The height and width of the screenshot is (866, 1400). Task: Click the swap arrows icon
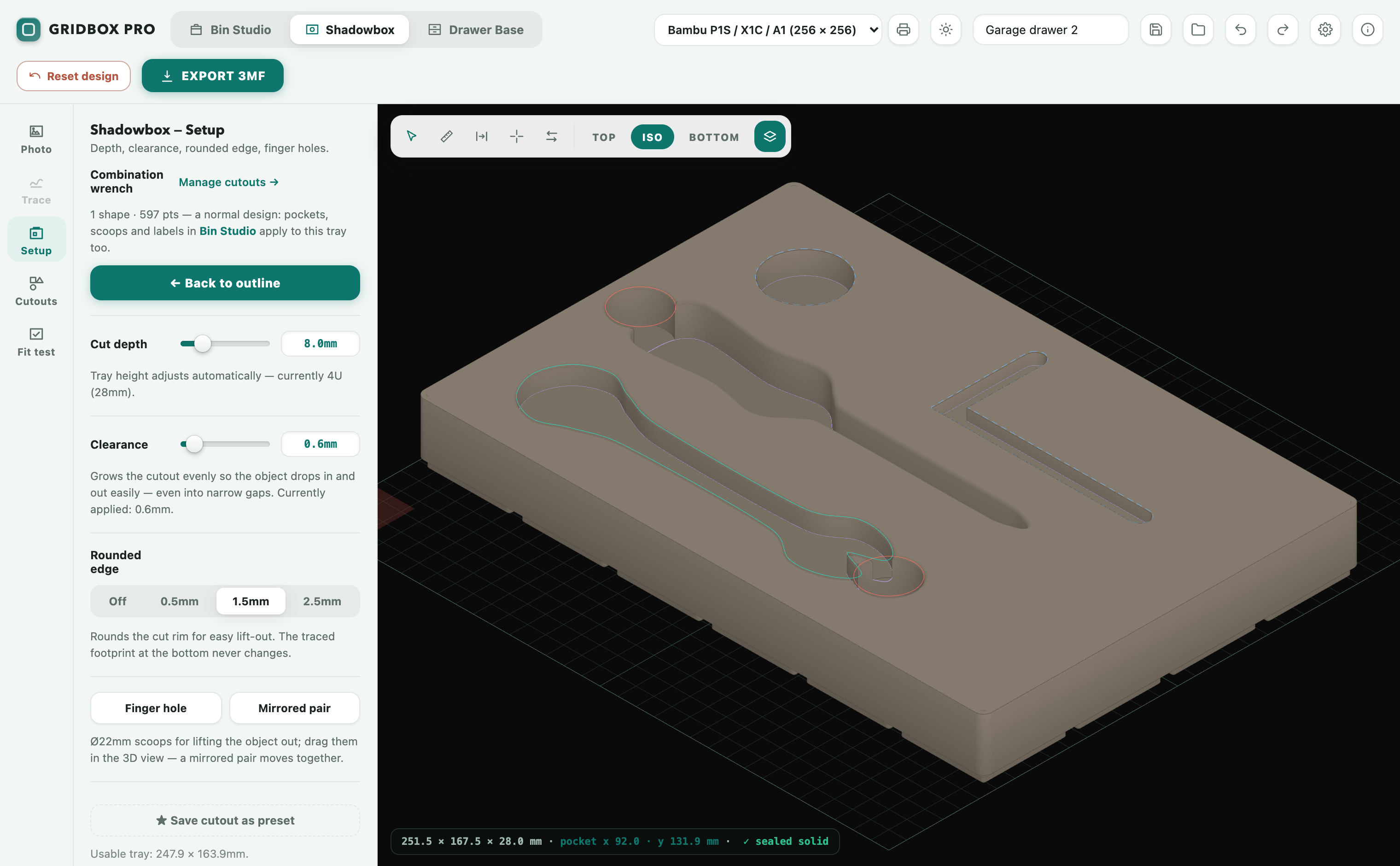pos(551,136)
